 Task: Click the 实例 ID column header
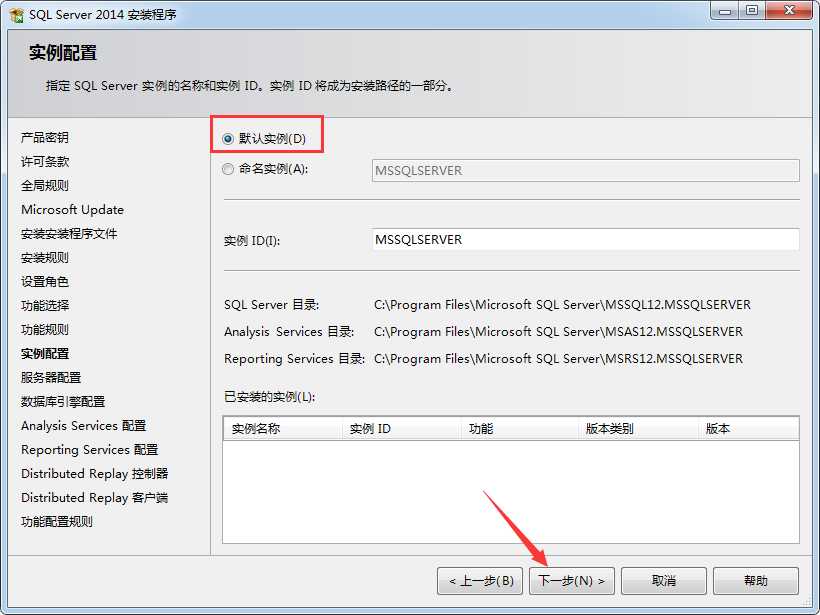click(x=401, y=429)
